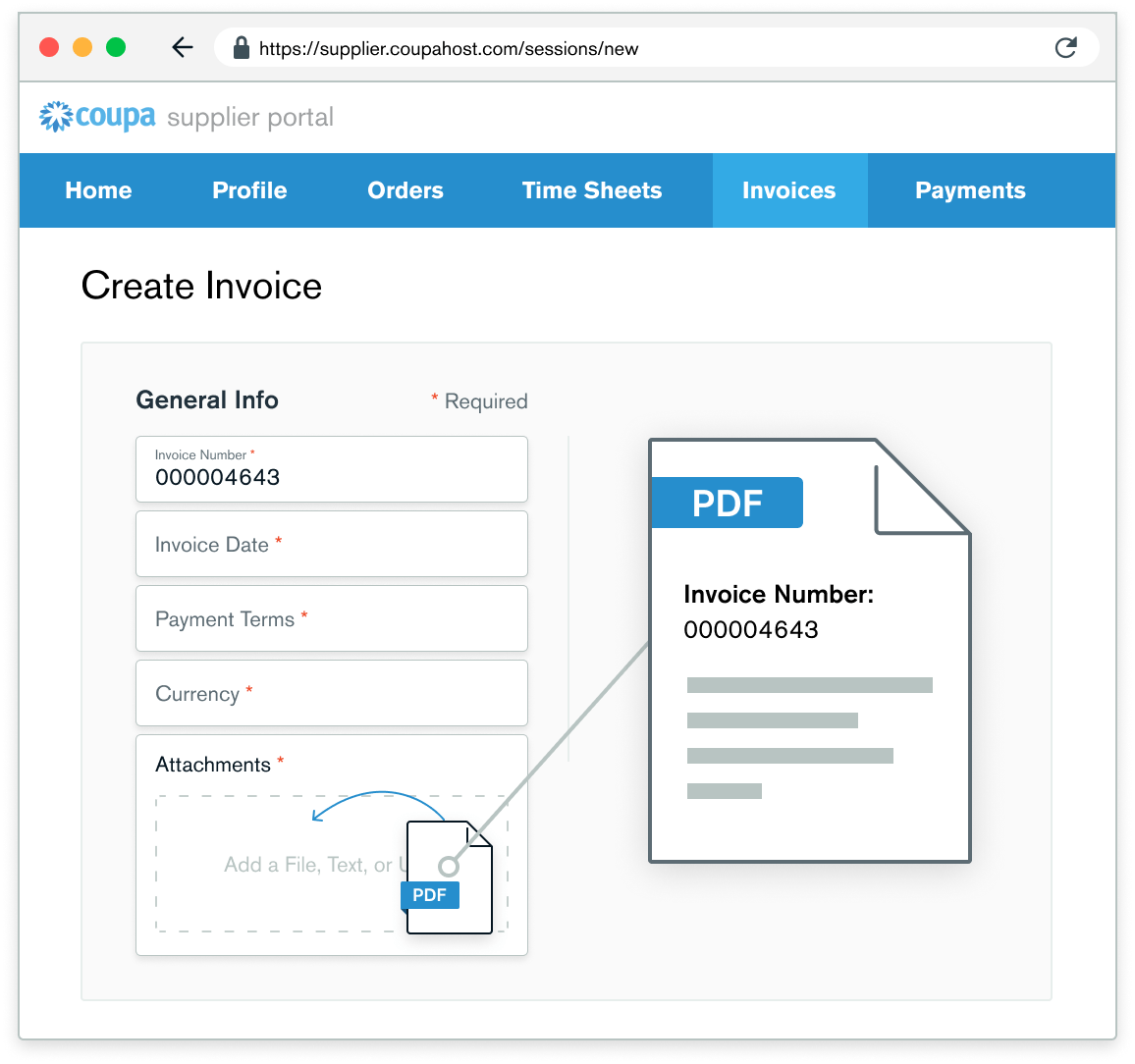Screen dimensions: 1135x1064
Task: Click the Coupa snowflake logo
Action: click(x=56, y=117)
